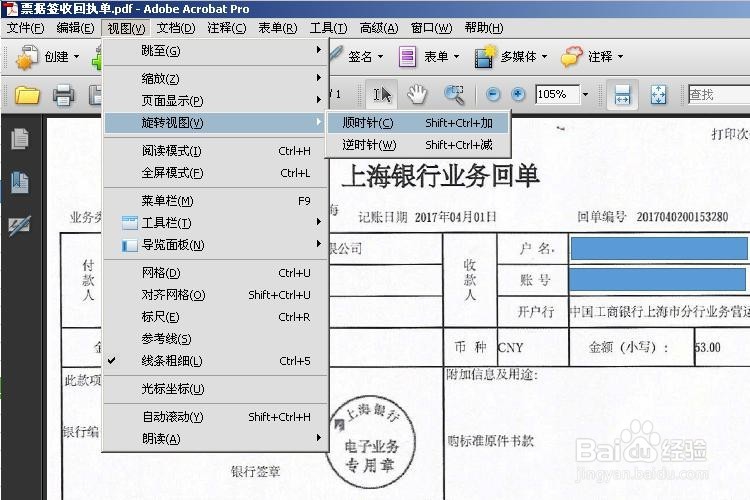The height and width of the screenshot is (500, 750).
Task: Select Counterclockwise (逆时针) rotation
Action: pyautogui.click(x=418, y=144)
